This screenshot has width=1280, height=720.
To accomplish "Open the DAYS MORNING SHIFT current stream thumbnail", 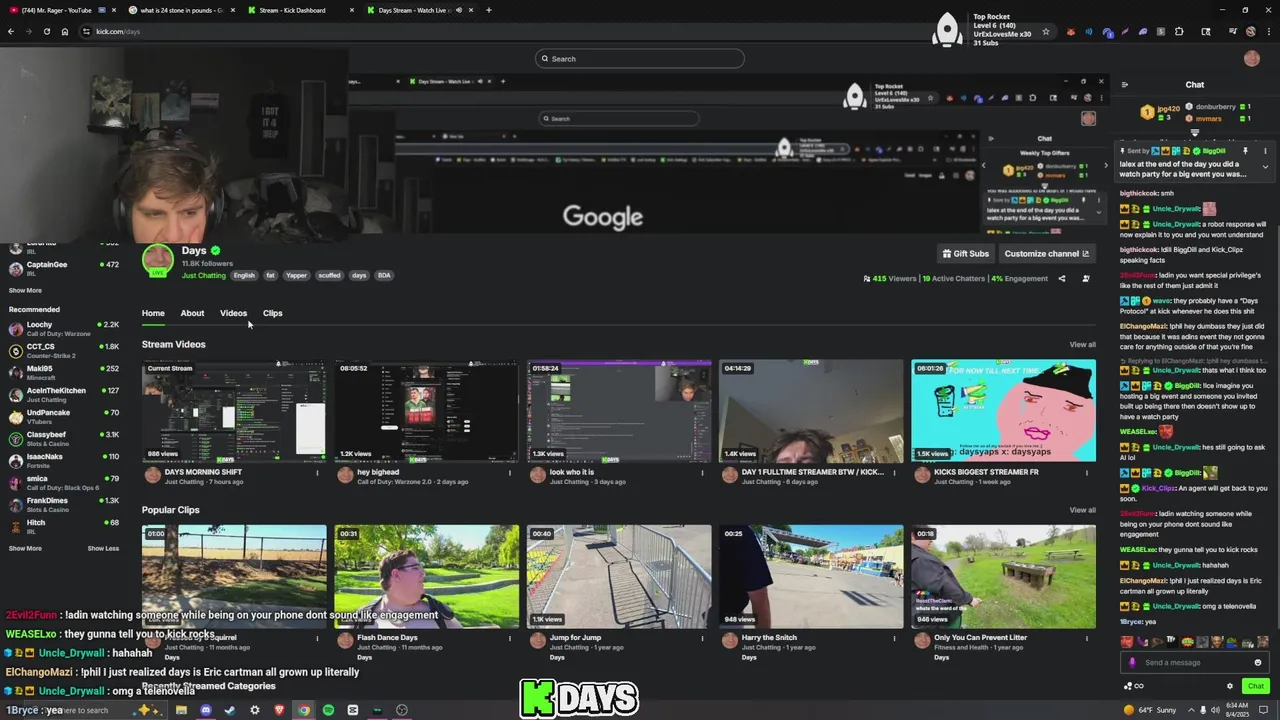I will coord(234,411).
